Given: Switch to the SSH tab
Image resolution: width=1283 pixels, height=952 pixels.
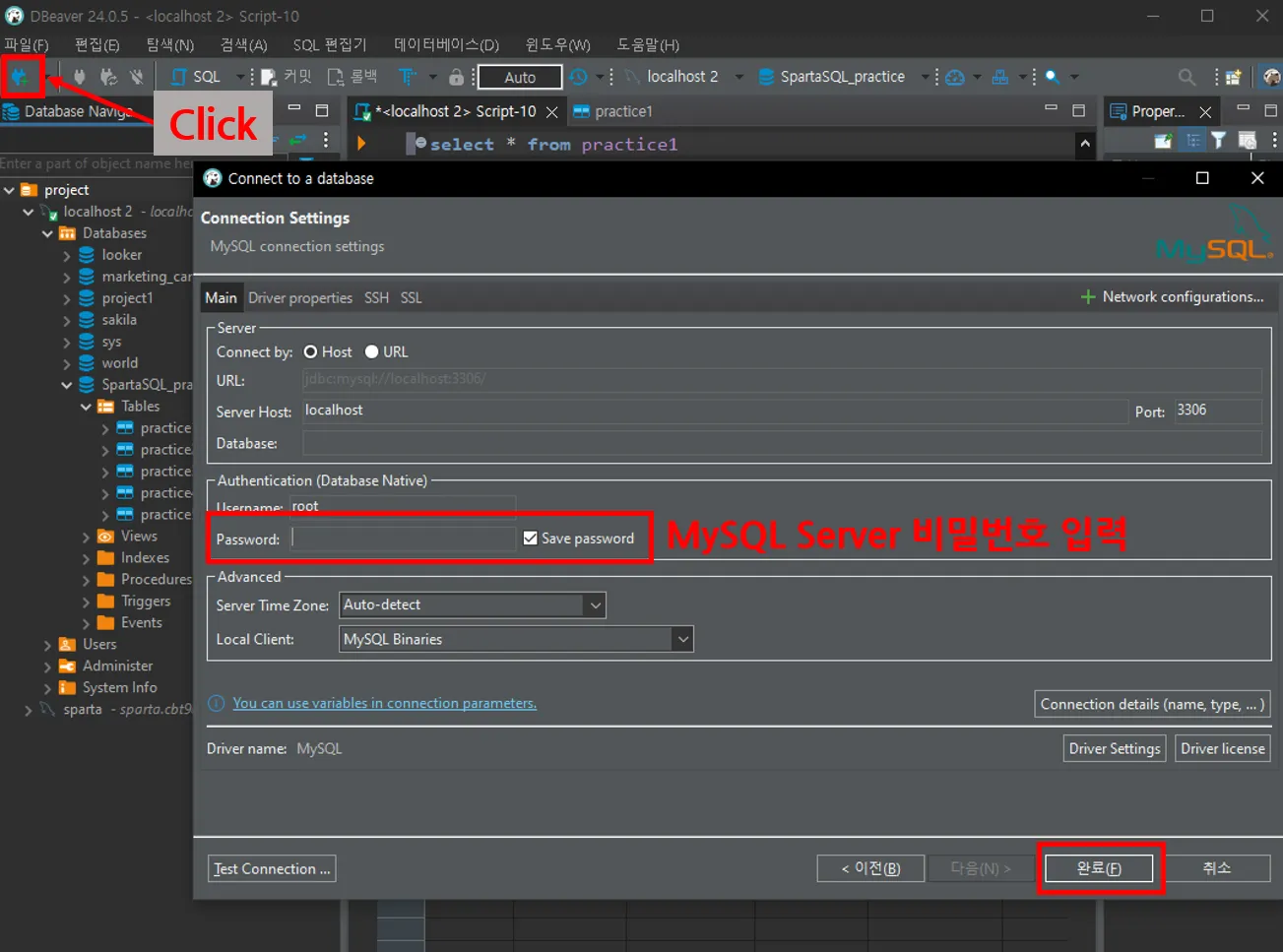Looking at the screenshot, I should (376, 298).
